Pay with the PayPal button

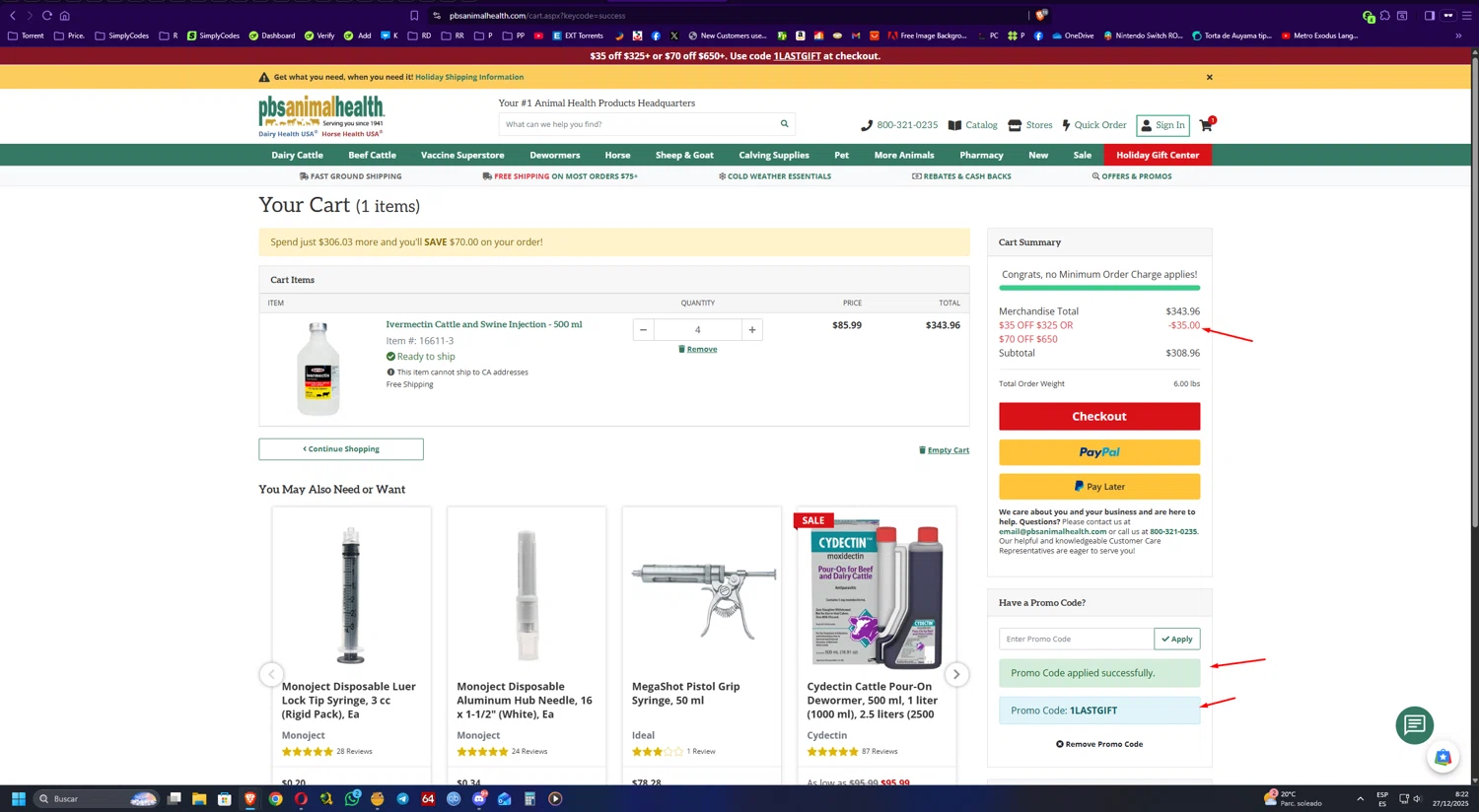tap(1099, 452)
